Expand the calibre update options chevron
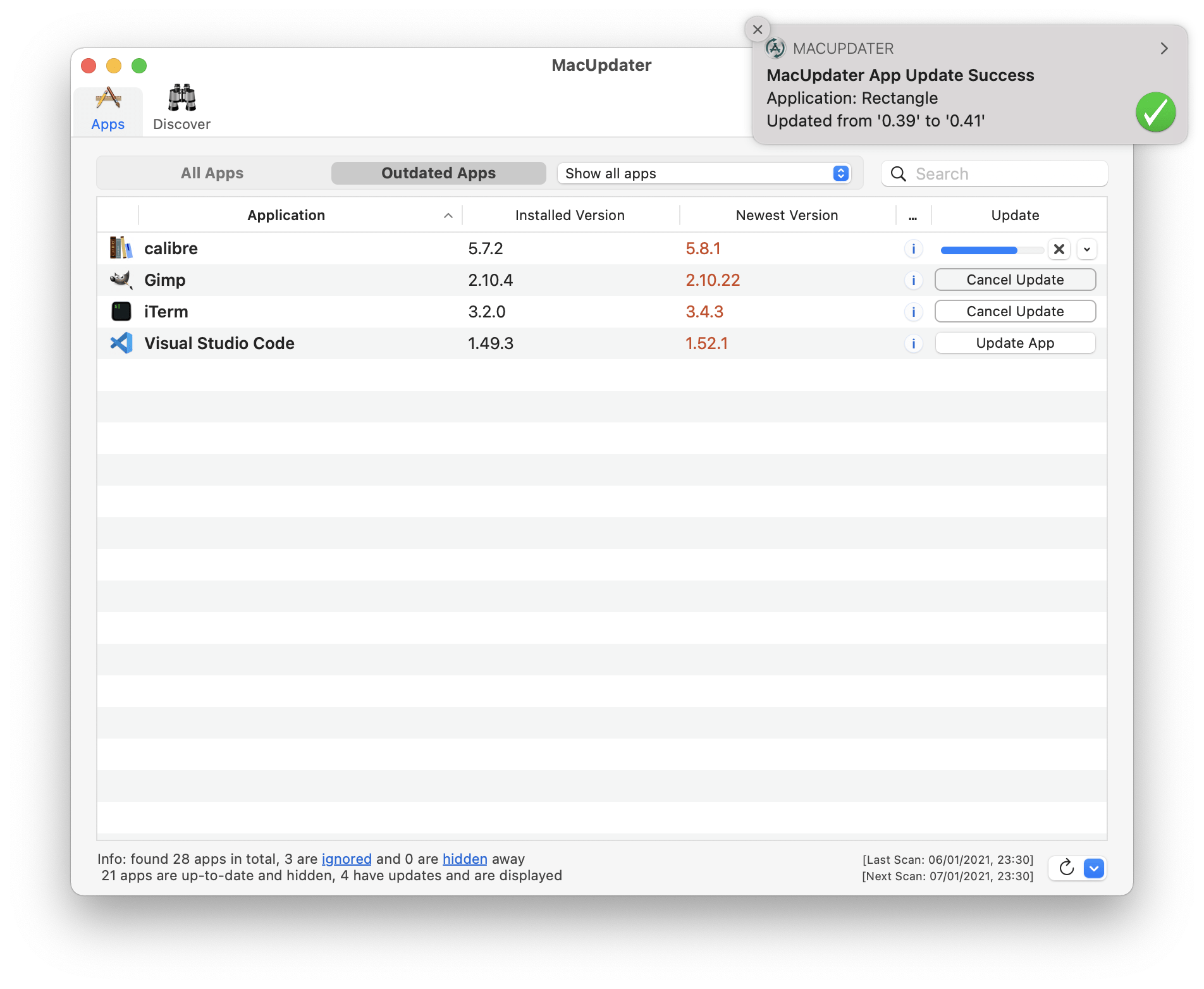Screen dimensions: 1204x989 click(x=1087, y=249)
